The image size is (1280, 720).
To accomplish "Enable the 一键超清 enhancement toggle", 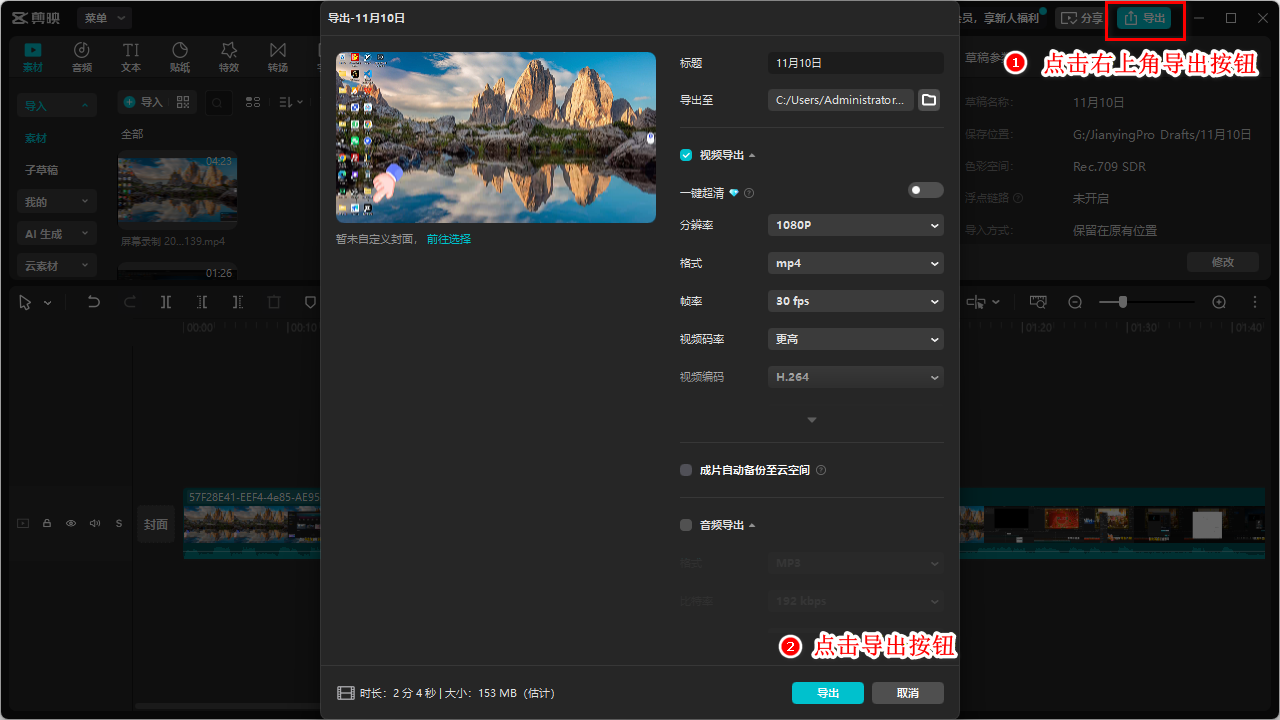I will click(925, 189).
